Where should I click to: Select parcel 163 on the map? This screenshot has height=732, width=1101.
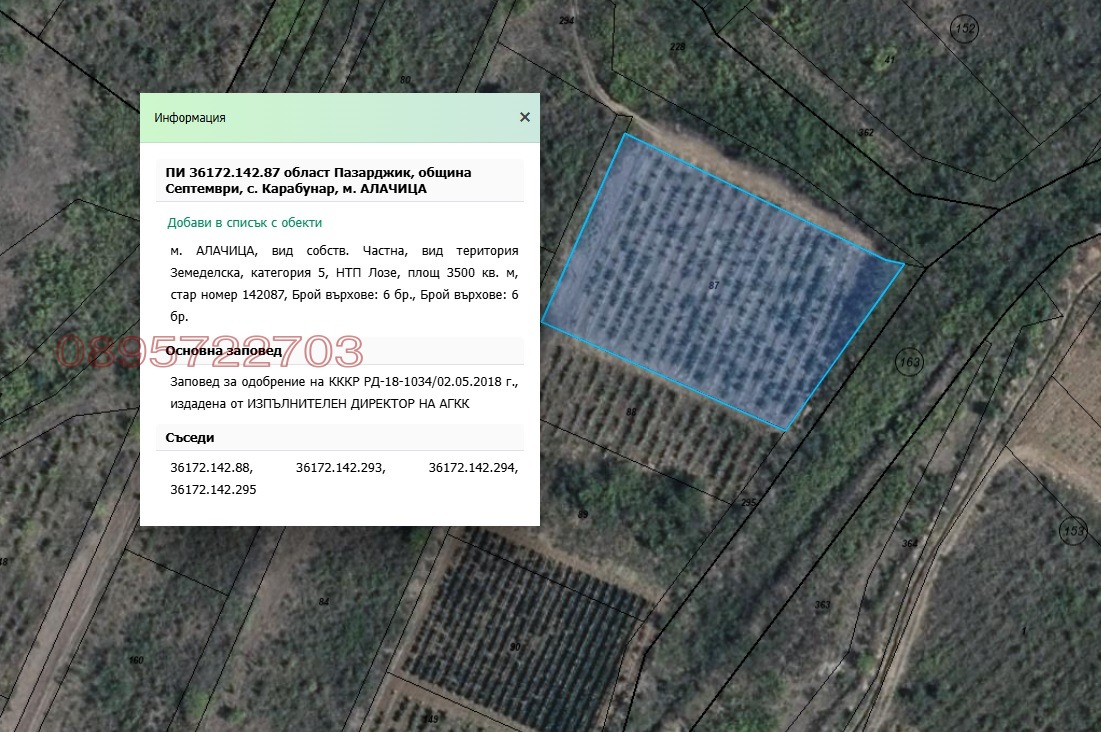[911, 361]
